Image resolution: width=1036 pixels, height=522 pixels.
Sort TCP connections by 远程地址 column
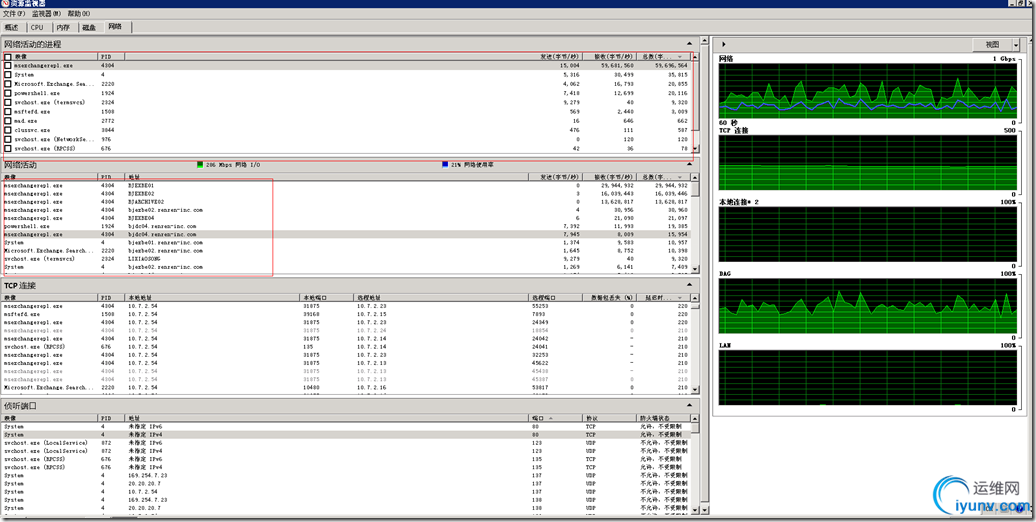point(442,298)
